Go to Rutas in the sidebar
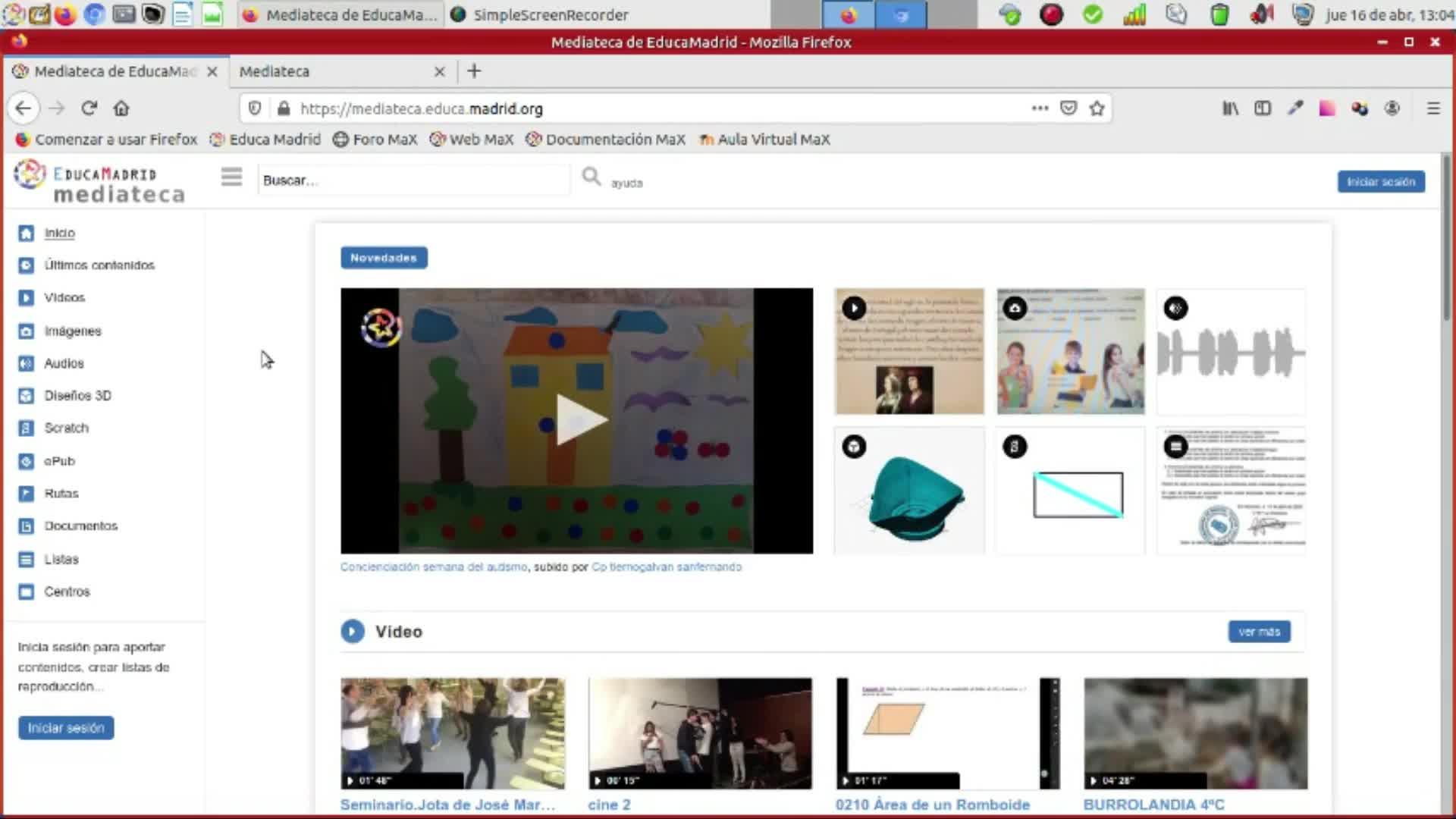 tap(61, 494)
